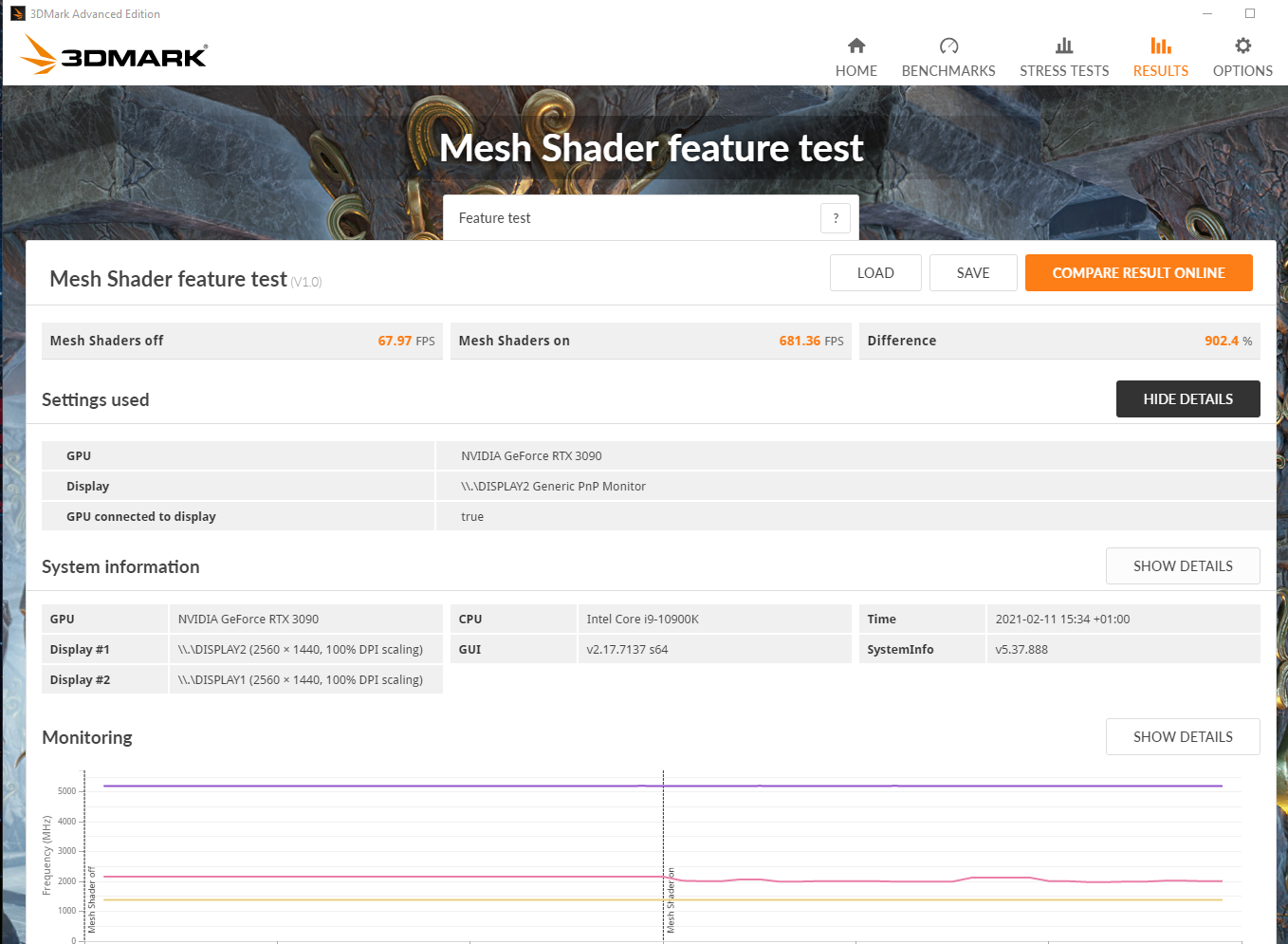This screenshot has height=944, width=1288.
Task: Go to BENCHMARKS label
Action: click(948, 71)
